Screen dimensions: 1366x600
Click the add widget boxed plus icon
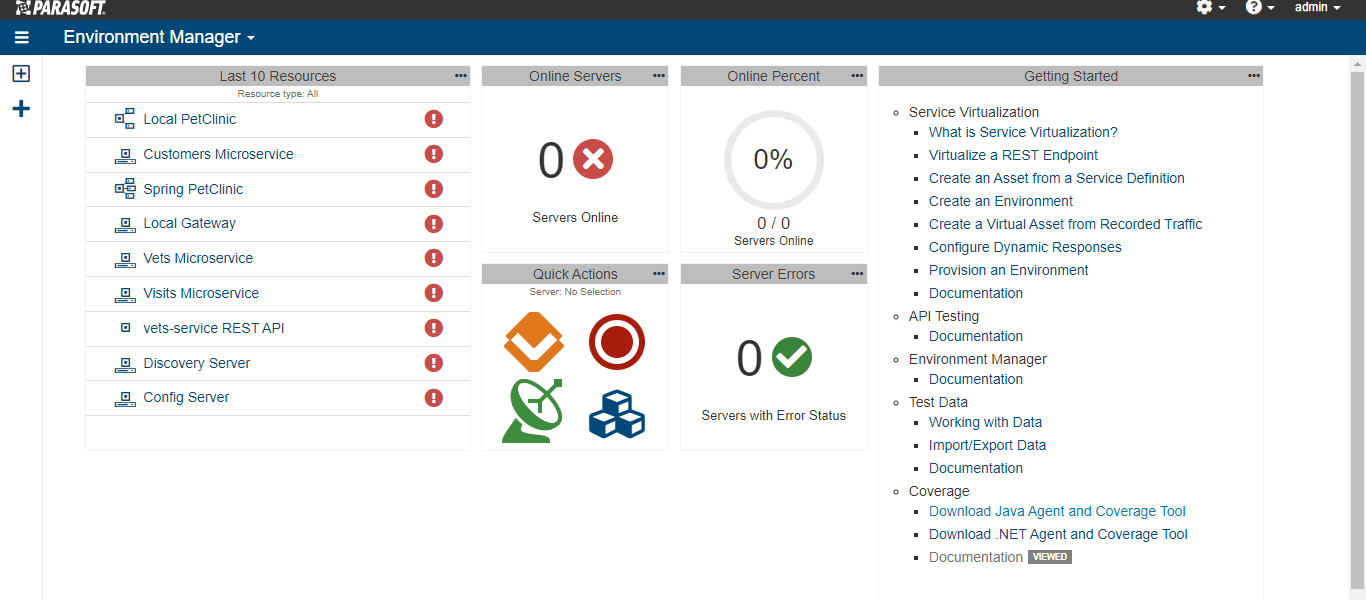click(x=21, y=73)
